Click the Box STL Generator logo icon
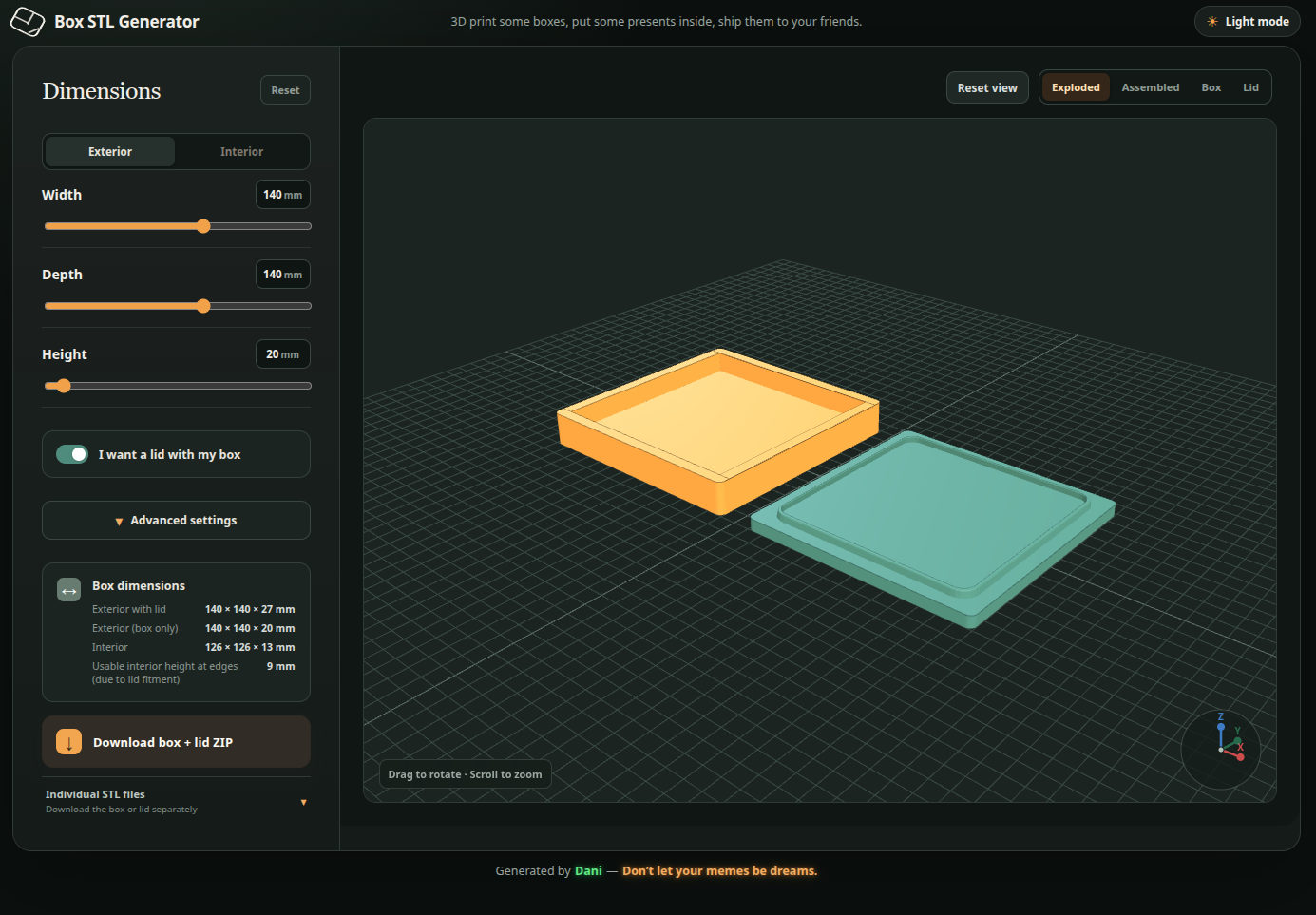Viewport: 1316px width, 915px height. click(x=27, y=22)
